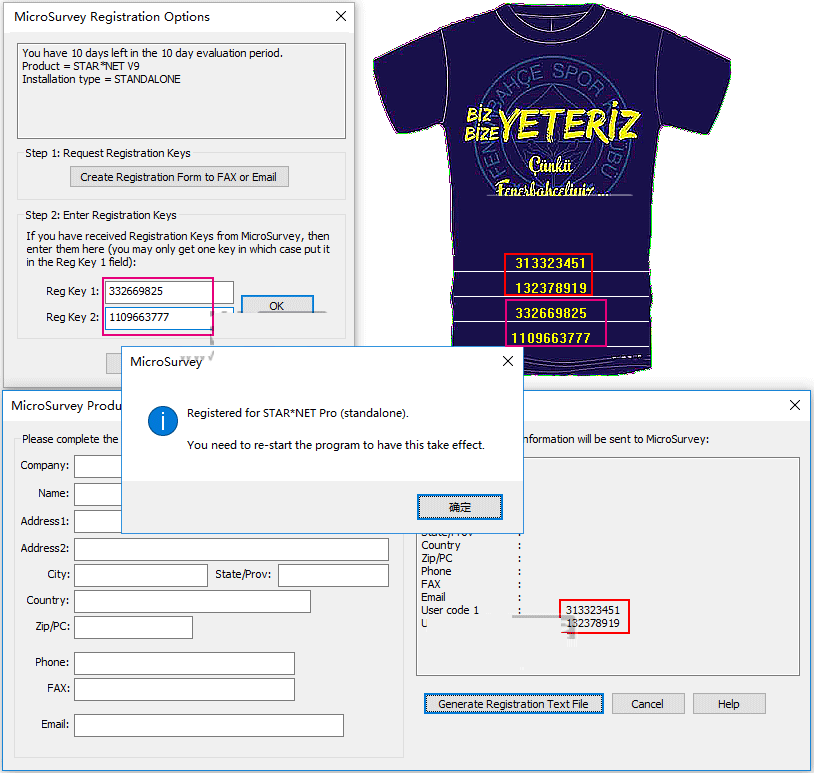Click the 'FAX' line in preview pane
The height and width of the screenshot is (773, 814).
click(x=431, y=584)
